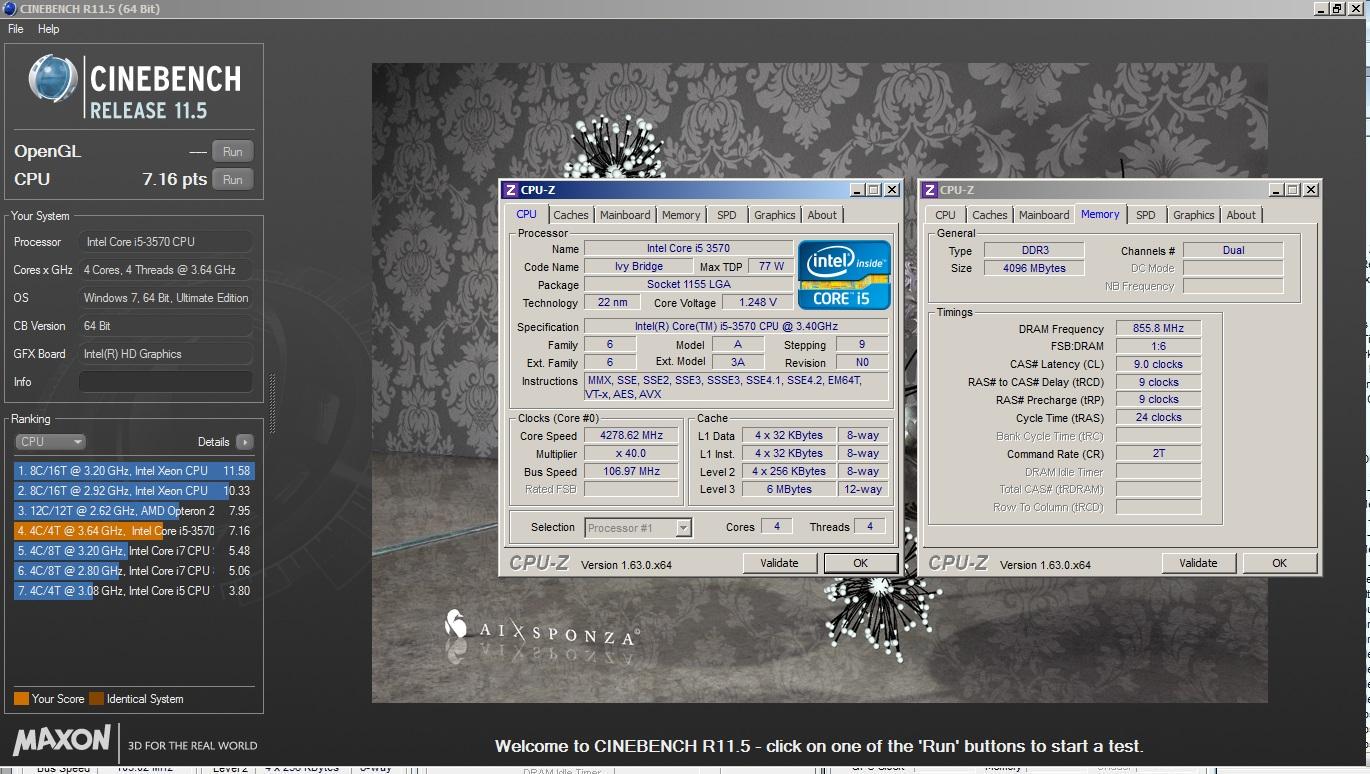This screenshot has width=1370, height=774.
Task: Switch to Mainboard tab in right CPU-Z window
Action: (x=1044, y=215)
